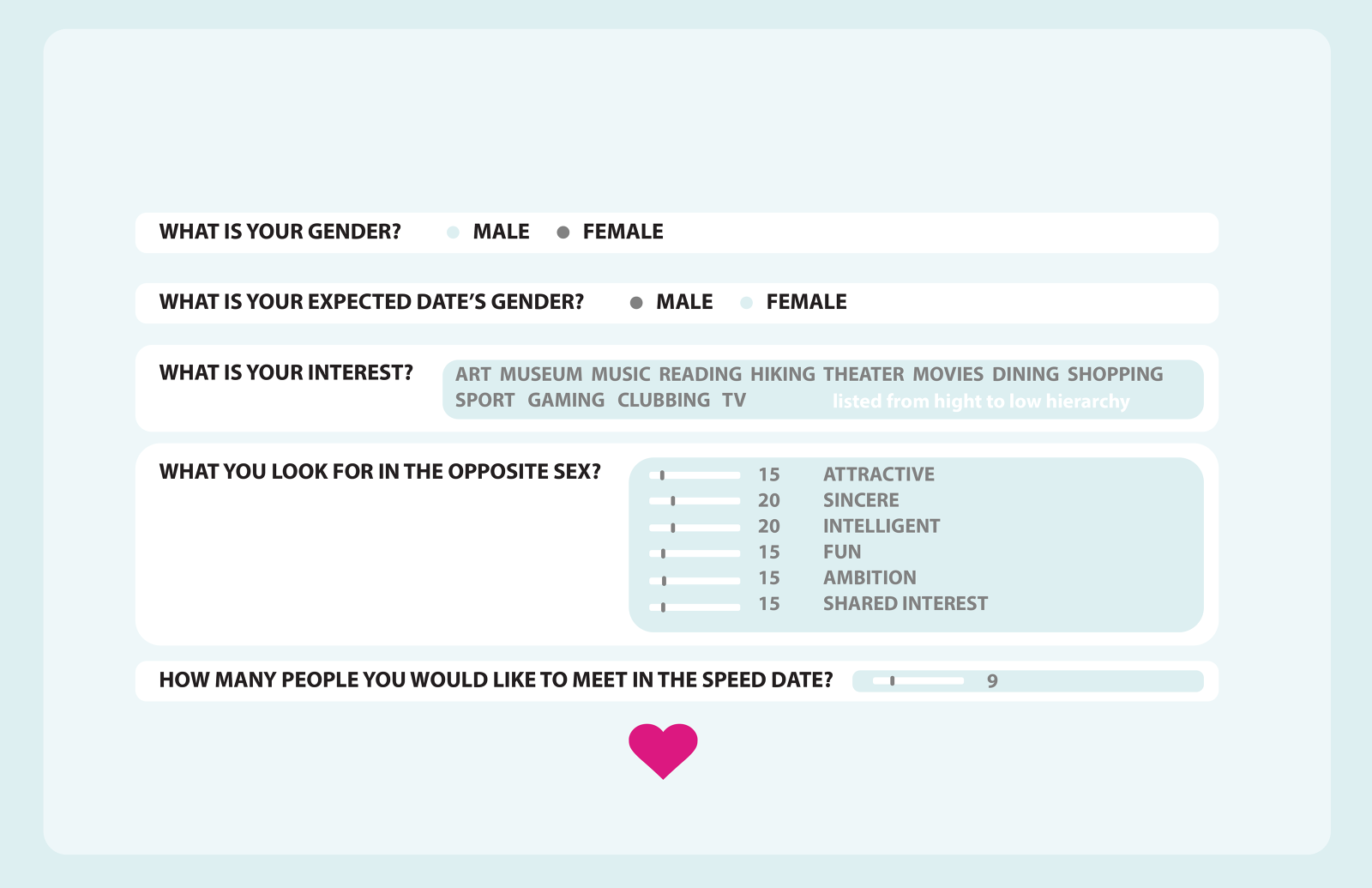Choose Male as expected date's gender
This screenshot has height=888, width=1372.
(636, 303)
